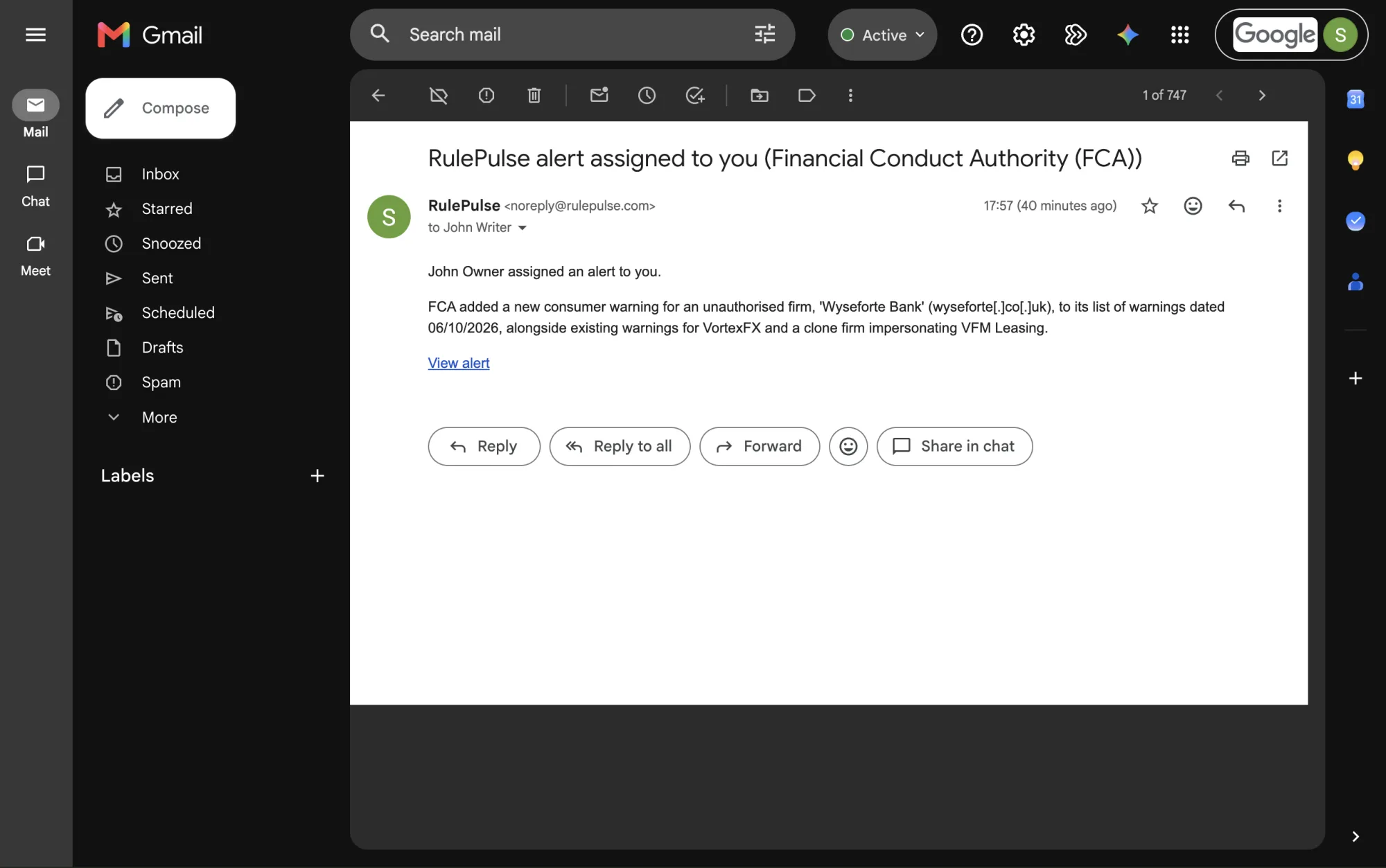The width and height of the screenshot is (1386, 868).
Task: Click the Forward button
Action: 760,446
